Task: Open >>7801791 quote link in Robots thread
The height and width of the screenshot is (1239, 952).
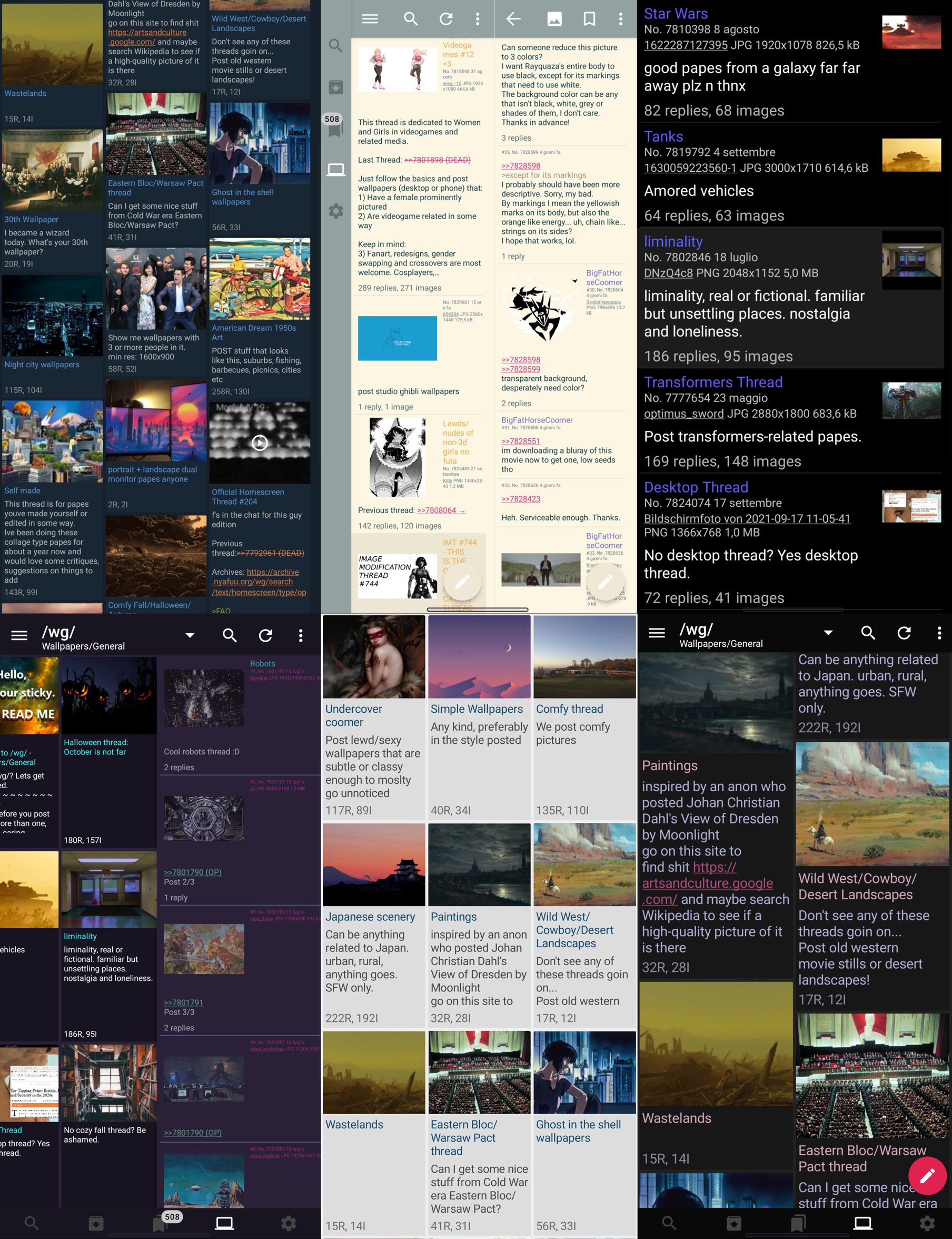Action: point(184,1002)
